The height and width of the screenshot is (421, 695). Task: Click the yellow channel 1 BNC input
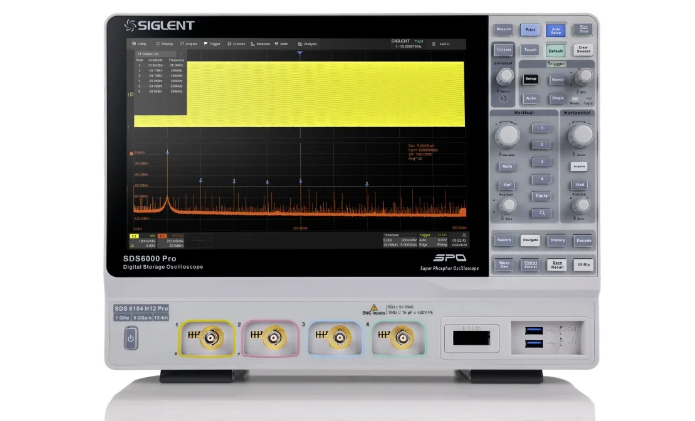[211, 338]
